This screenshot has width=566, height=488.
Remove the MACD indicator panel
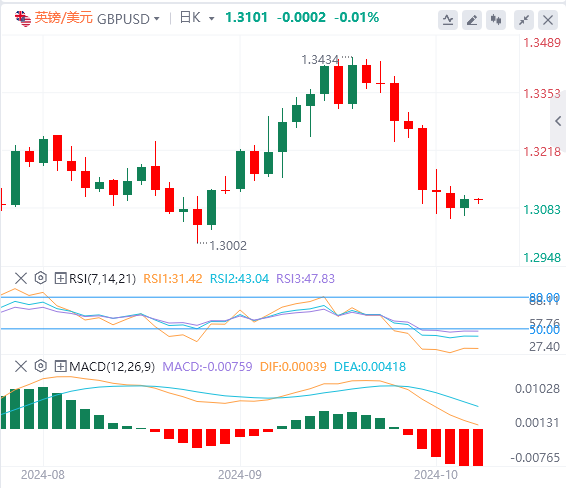pyautogui.click(x=21, y=366)
